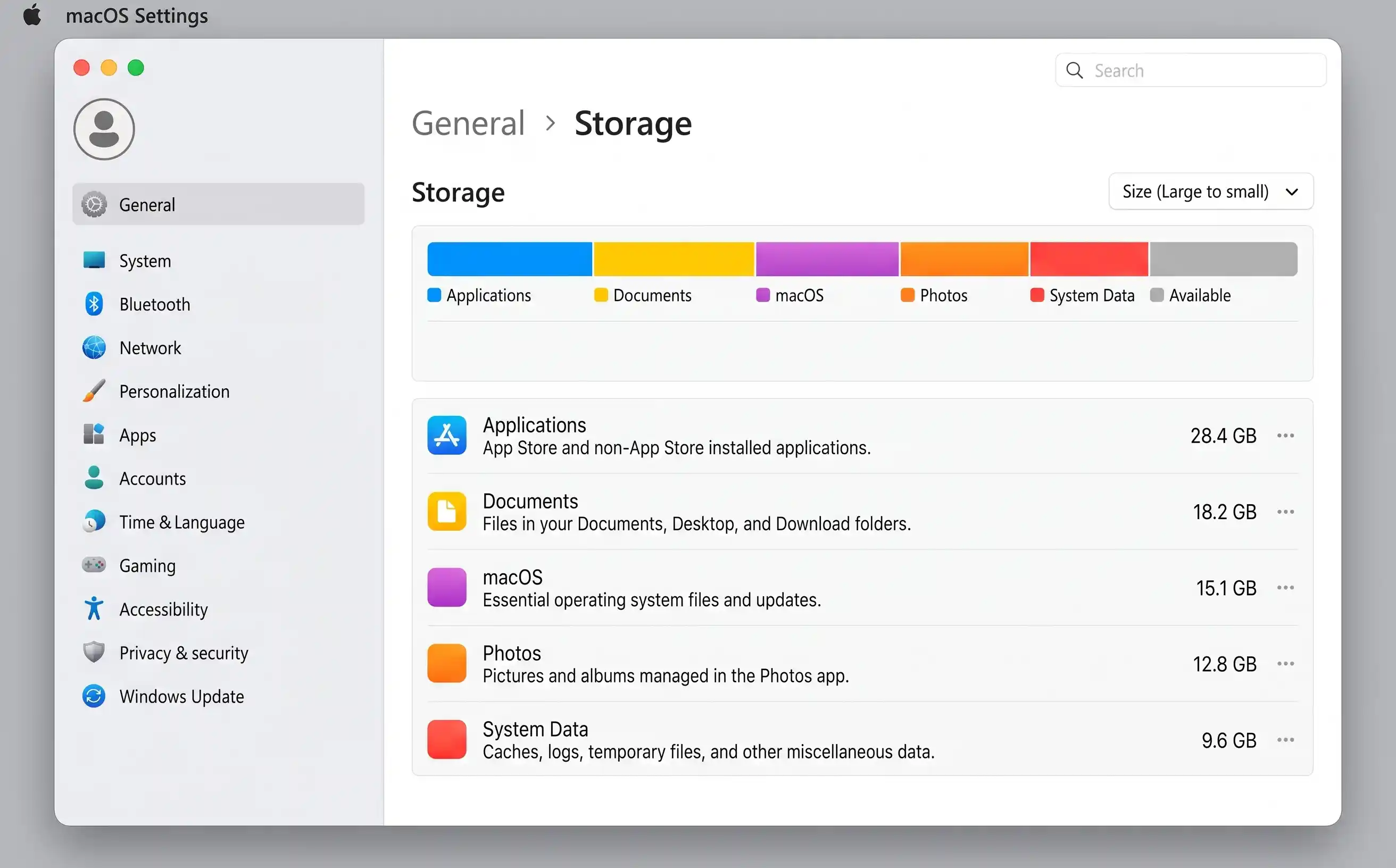Click the Time & Language clock icon

94,521
